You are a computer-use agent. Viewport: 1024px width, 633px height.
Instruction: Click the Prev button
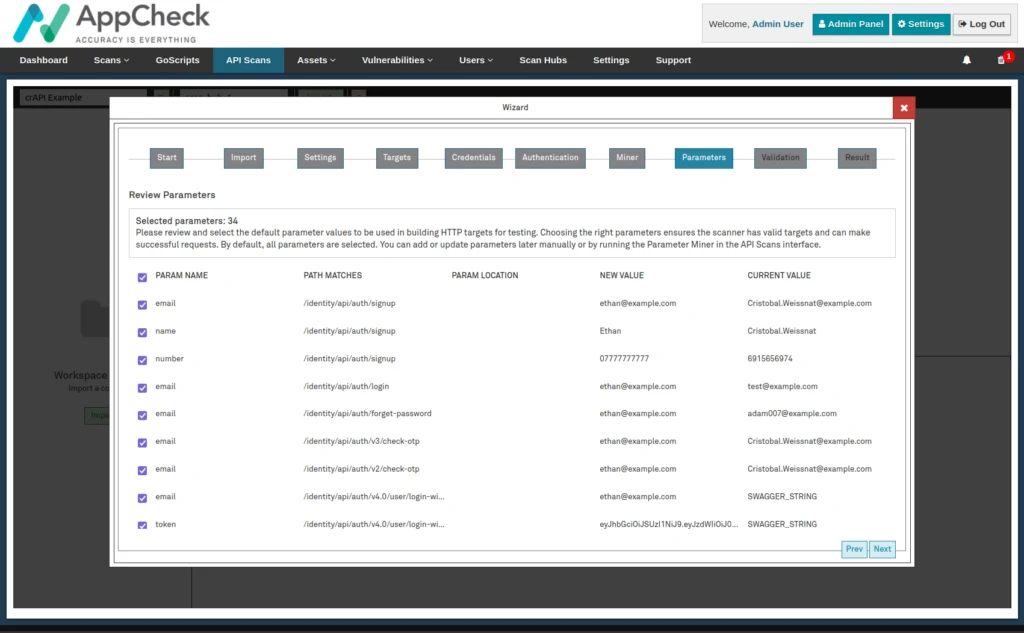pyautogui.click(x=853, y=548)
